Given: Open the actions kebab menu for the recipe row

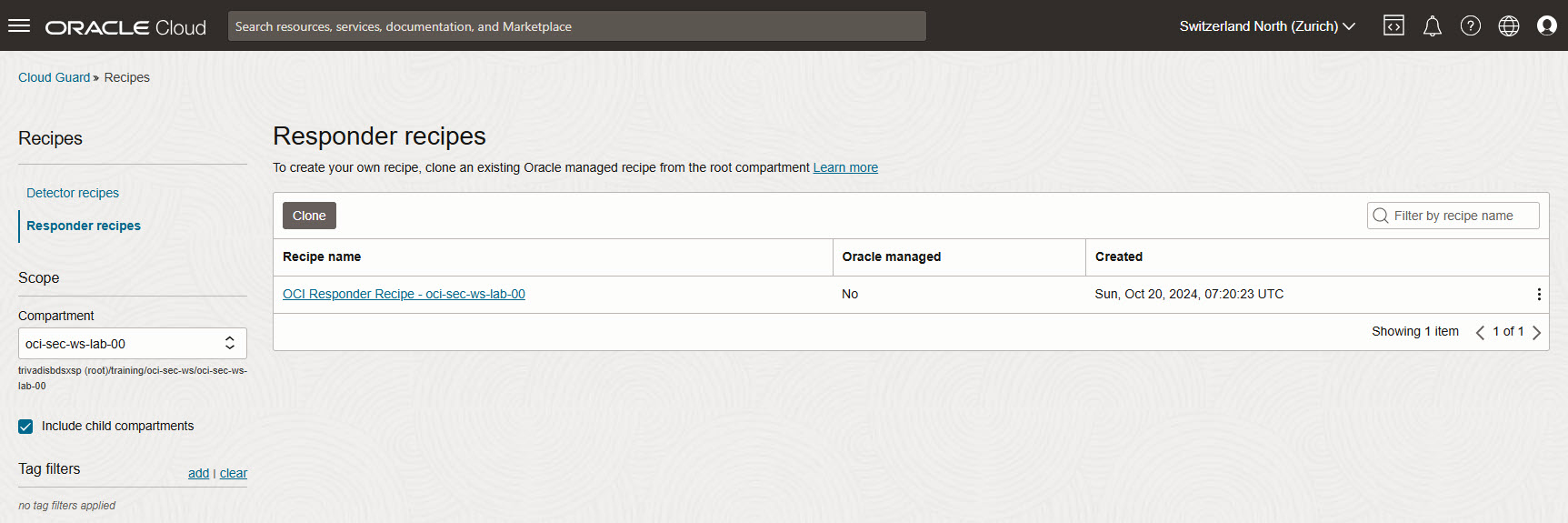Looking at the screenshot, I should point(1539,295).
